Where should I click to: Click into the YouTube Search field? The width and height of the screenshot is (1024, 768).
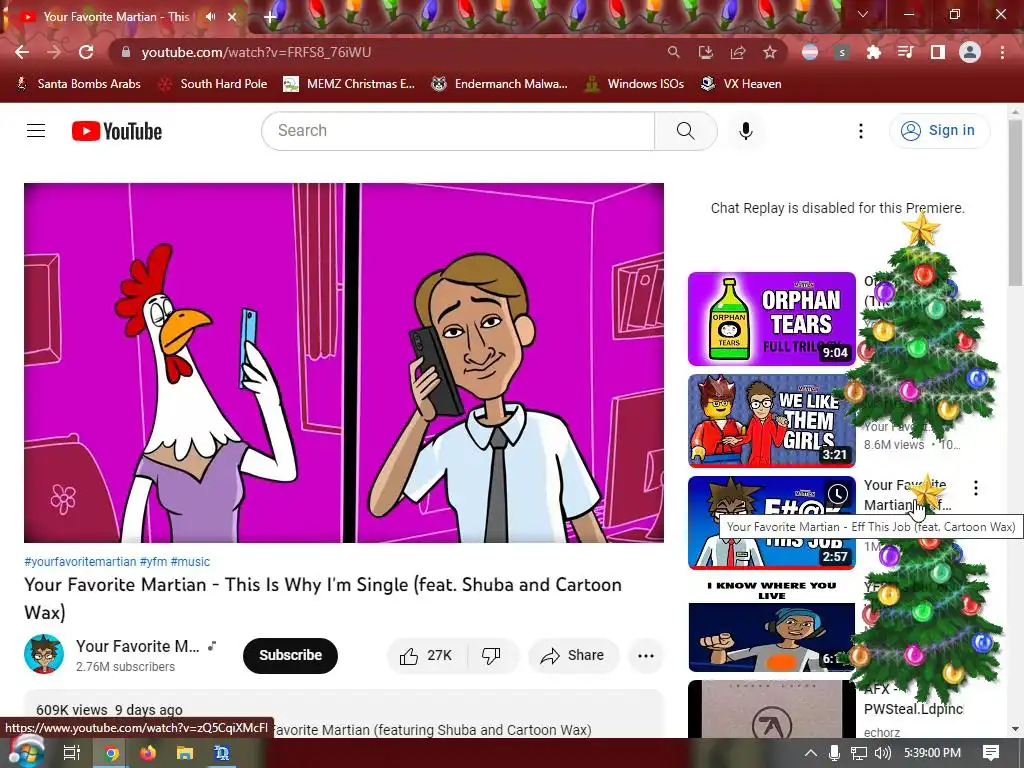coord(458,131)
